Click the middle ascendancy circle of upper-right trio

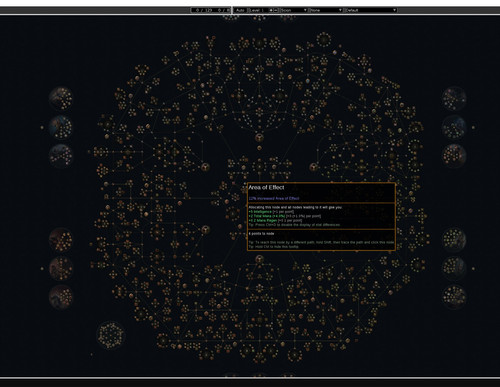pyautogui.click(x=454, y=127)
